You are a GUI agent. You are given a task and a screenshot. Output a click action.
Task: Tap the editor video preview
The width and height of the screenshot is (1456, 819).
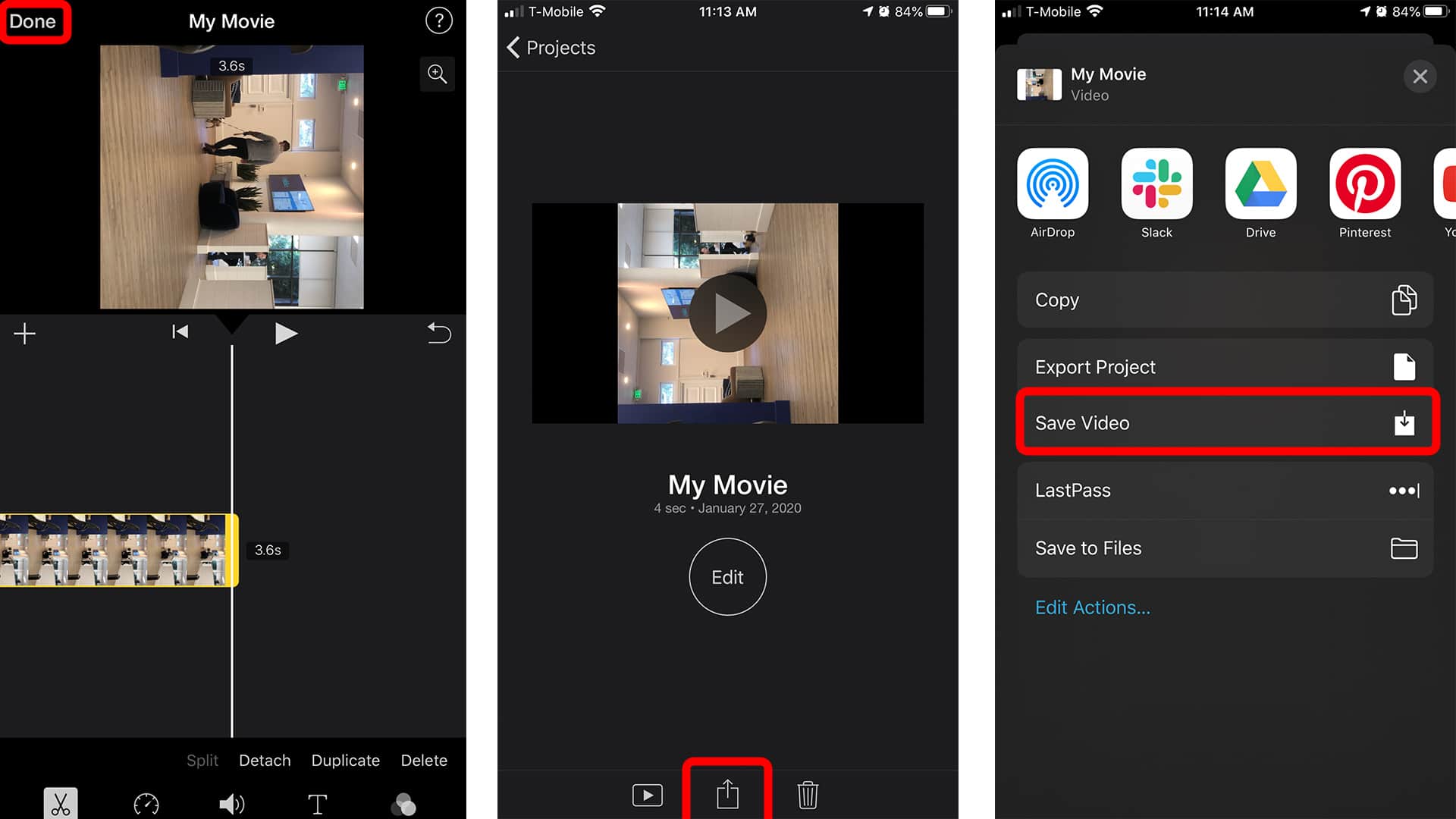(232, 177)
